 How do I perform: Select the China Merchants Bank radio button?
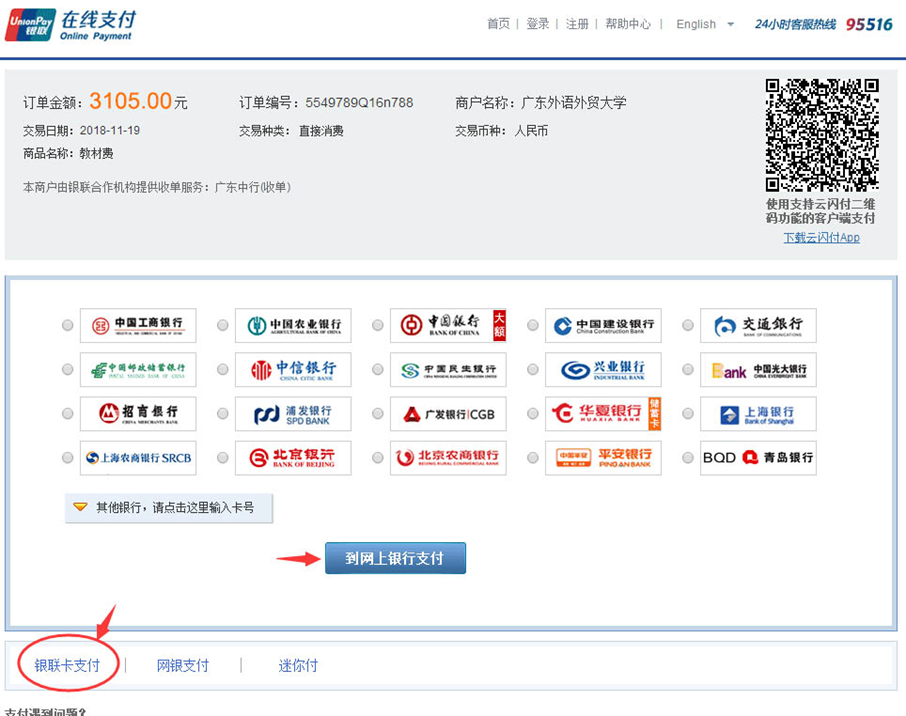tap(68, 414)
